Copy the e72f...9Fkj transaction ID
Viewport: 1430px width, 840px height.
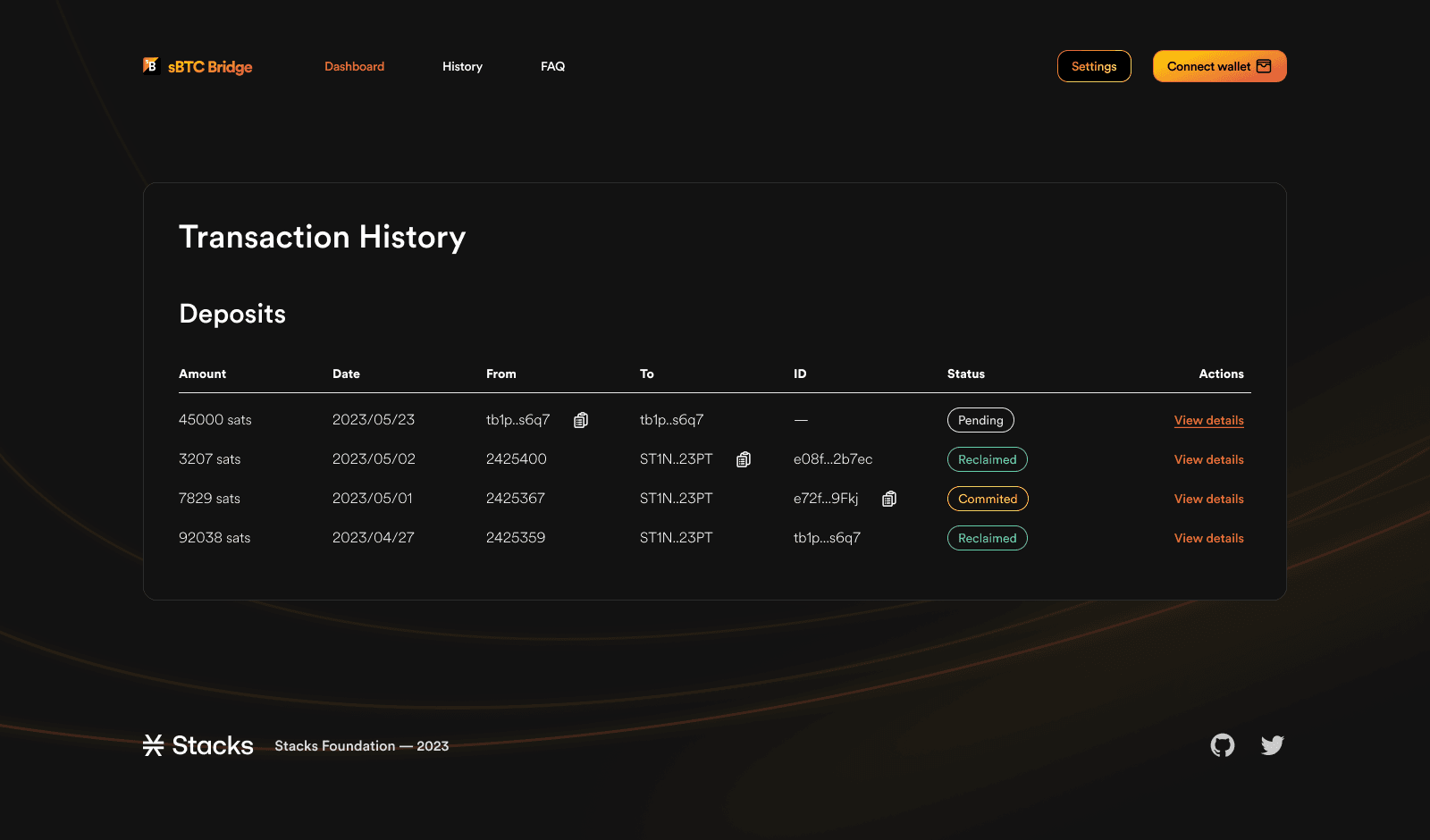(888, 499)
